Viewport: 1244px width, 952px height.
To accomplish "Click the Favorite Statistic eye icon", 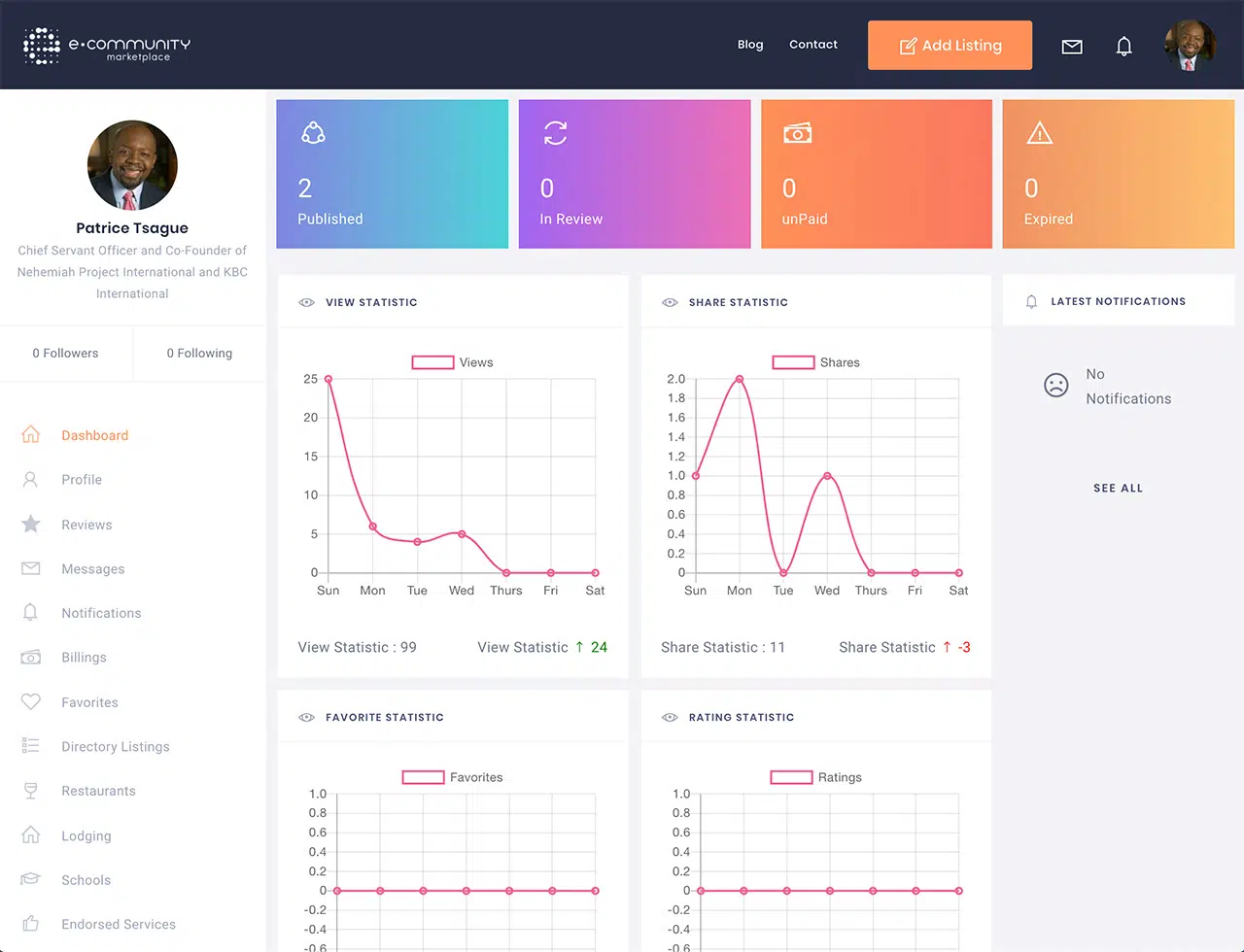I will tap(306, 717).
